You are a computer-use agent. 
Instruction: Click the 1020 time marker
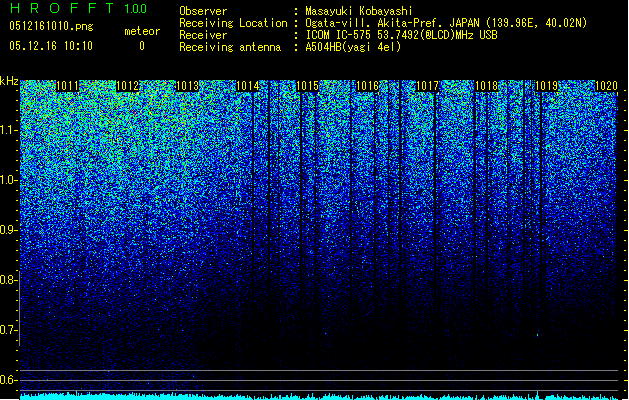click(607, 86)
